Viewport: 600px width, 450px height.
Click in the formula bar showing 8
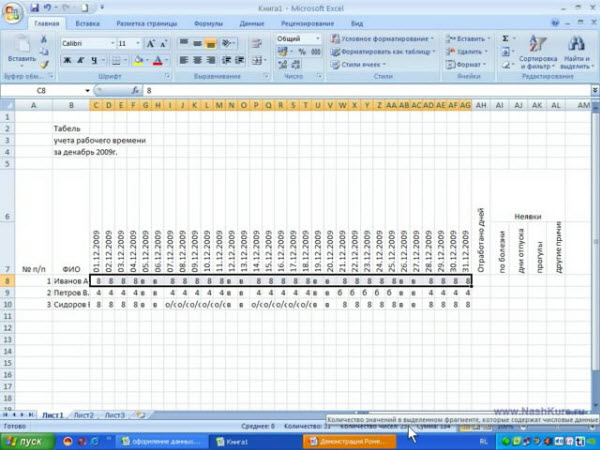(367, 91)
